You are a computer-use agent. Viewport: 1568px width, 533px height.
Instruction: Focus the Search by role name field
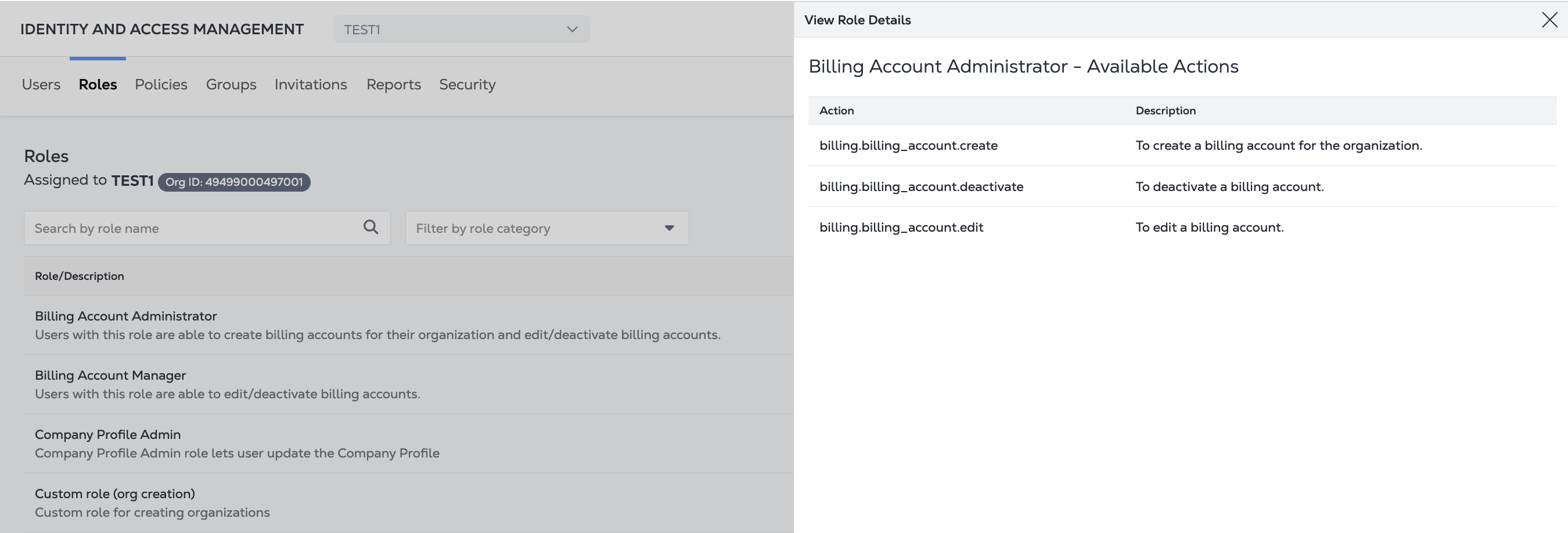tap(207, 228)
